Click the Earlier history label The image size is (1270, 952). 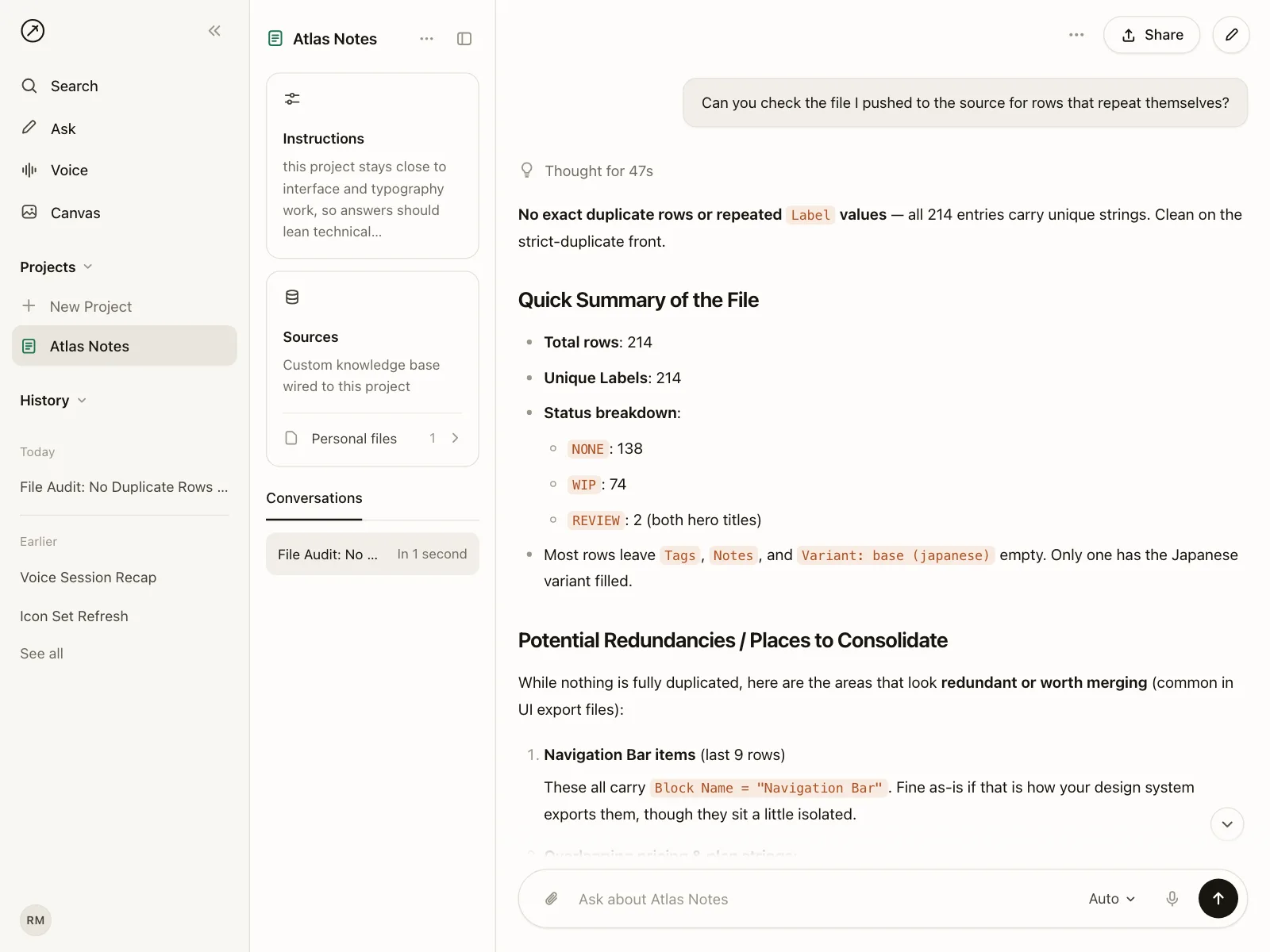(x=39, y=542)
